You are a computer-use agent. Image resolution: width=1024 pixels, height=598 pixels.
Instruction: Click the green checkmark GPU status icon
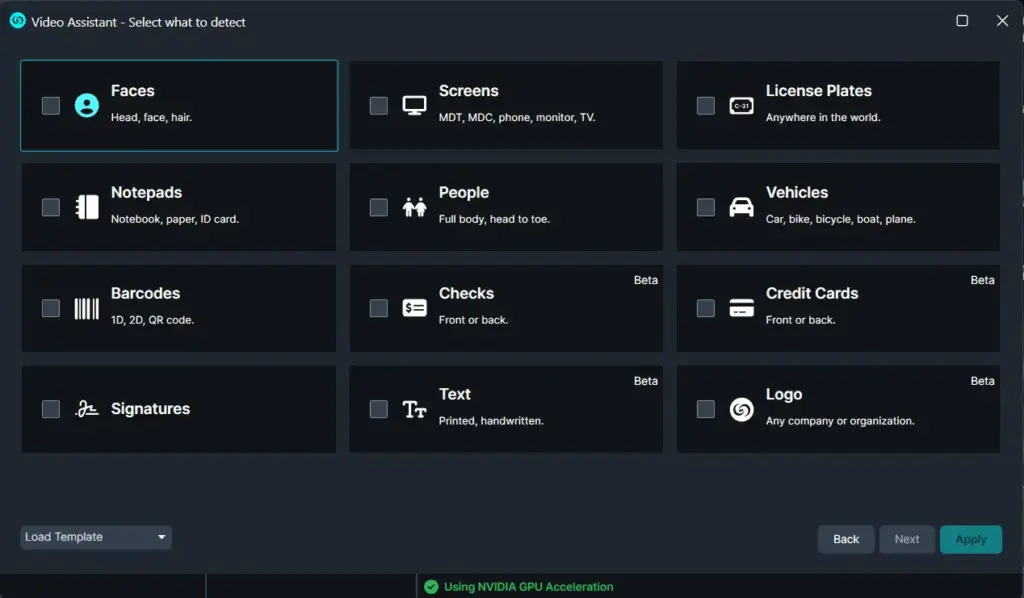tap(431, 586)
